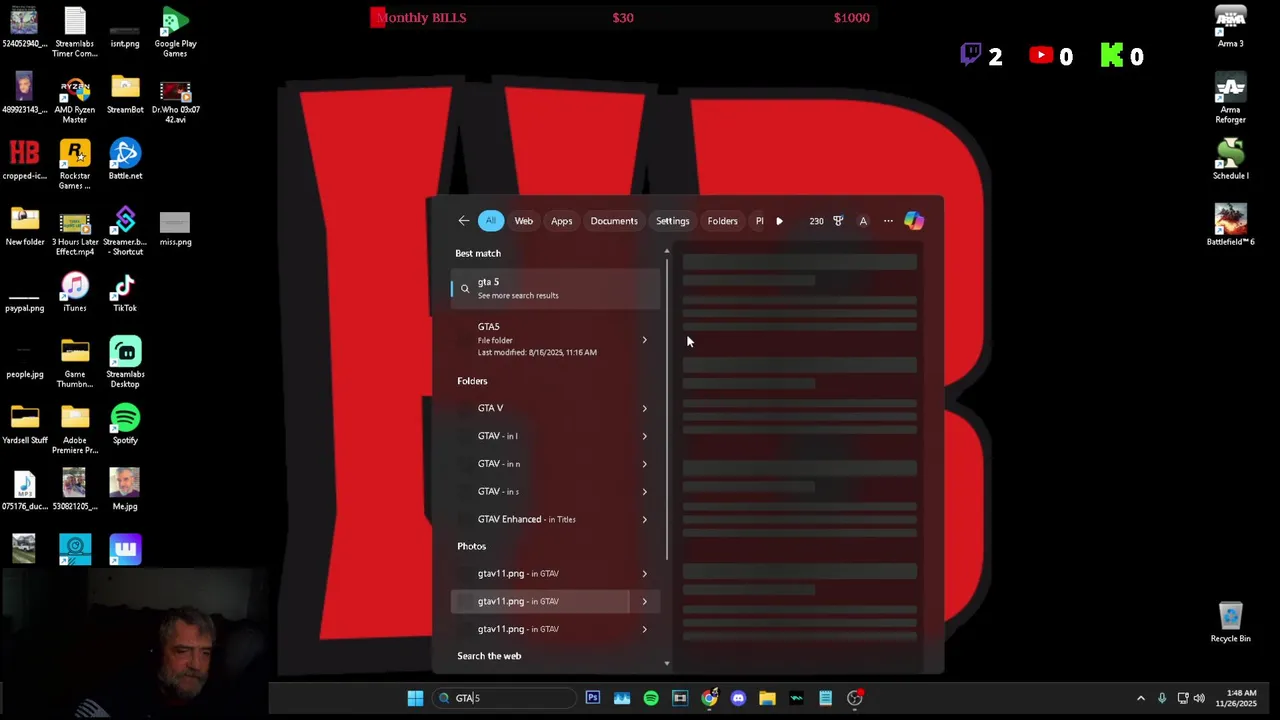The height and width of the screenshot is (720, 1280).
Task: Open the Photos app taskbar icon
Action: pos(622,698)
